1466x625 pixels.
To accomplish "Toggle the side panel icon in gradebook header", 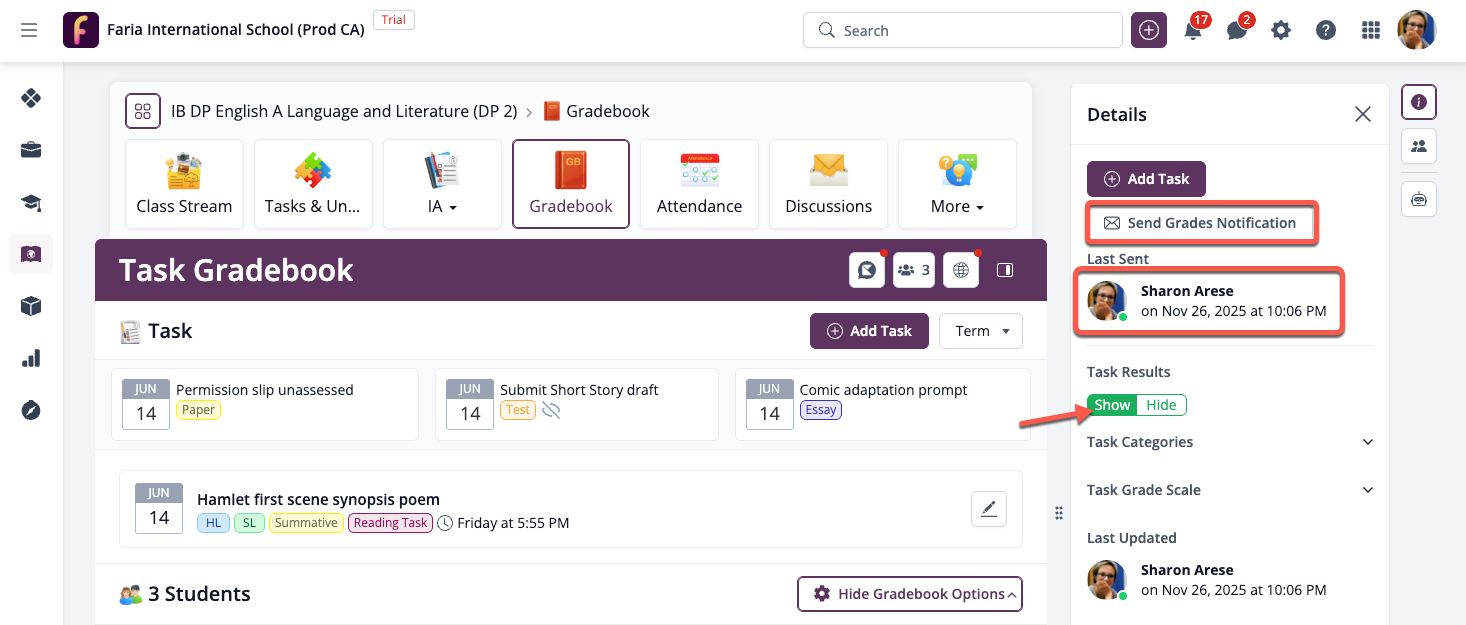I will (x=1005, y=270).
